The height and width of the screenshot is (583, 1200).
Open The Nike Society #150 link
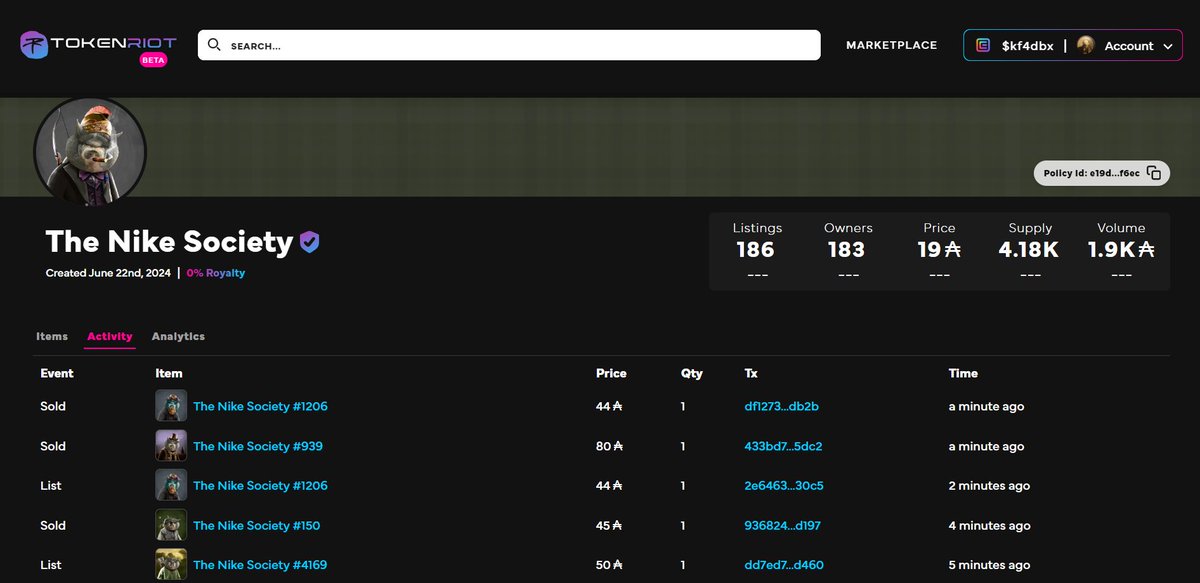(256, 525)
